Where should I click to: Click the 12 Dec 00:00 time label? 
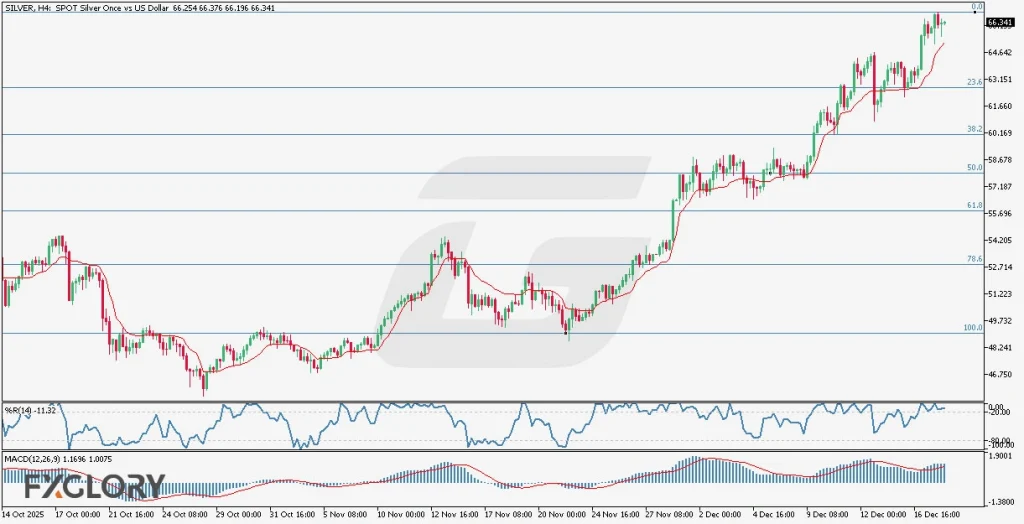click(882, 514)
